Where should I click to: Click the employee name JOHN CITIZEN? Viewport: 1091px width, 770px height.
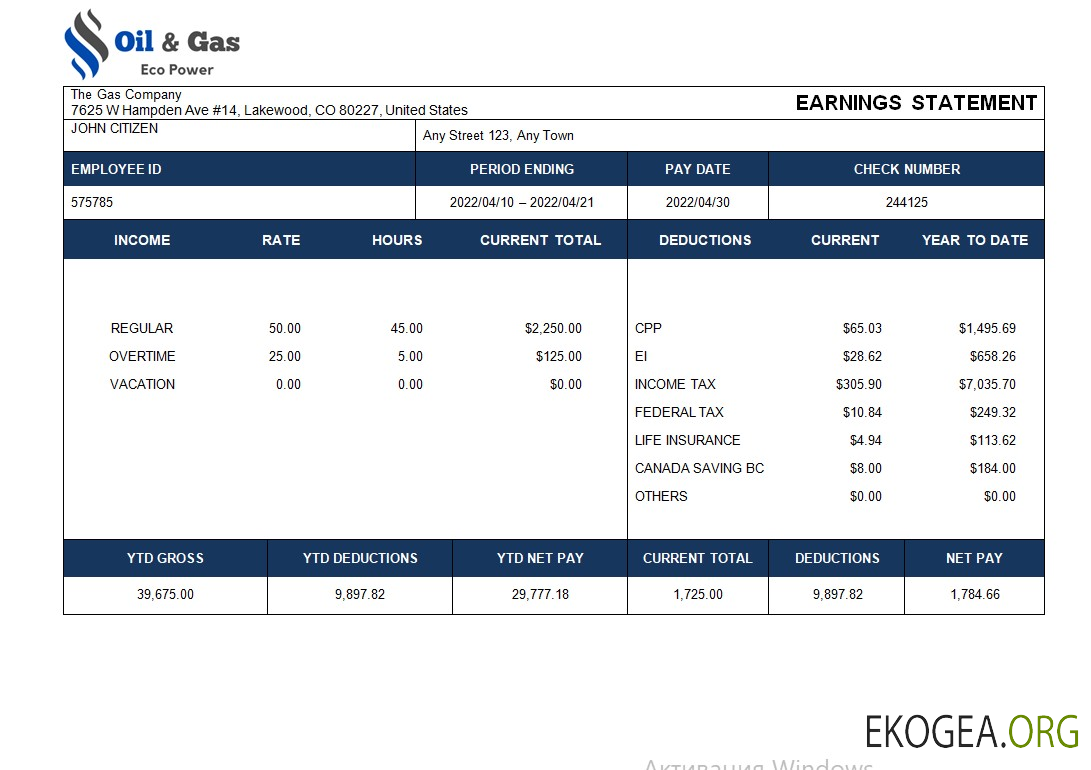[114, 128]
